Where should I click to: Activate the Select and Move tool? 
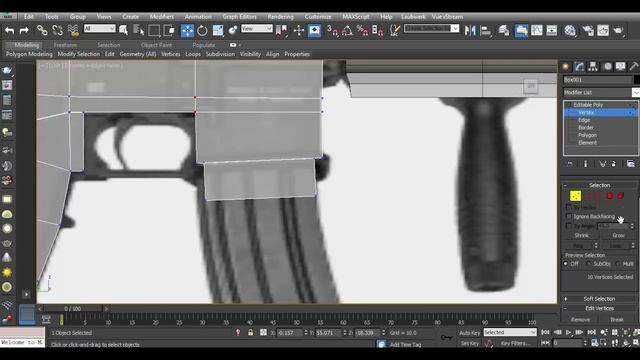187,30
